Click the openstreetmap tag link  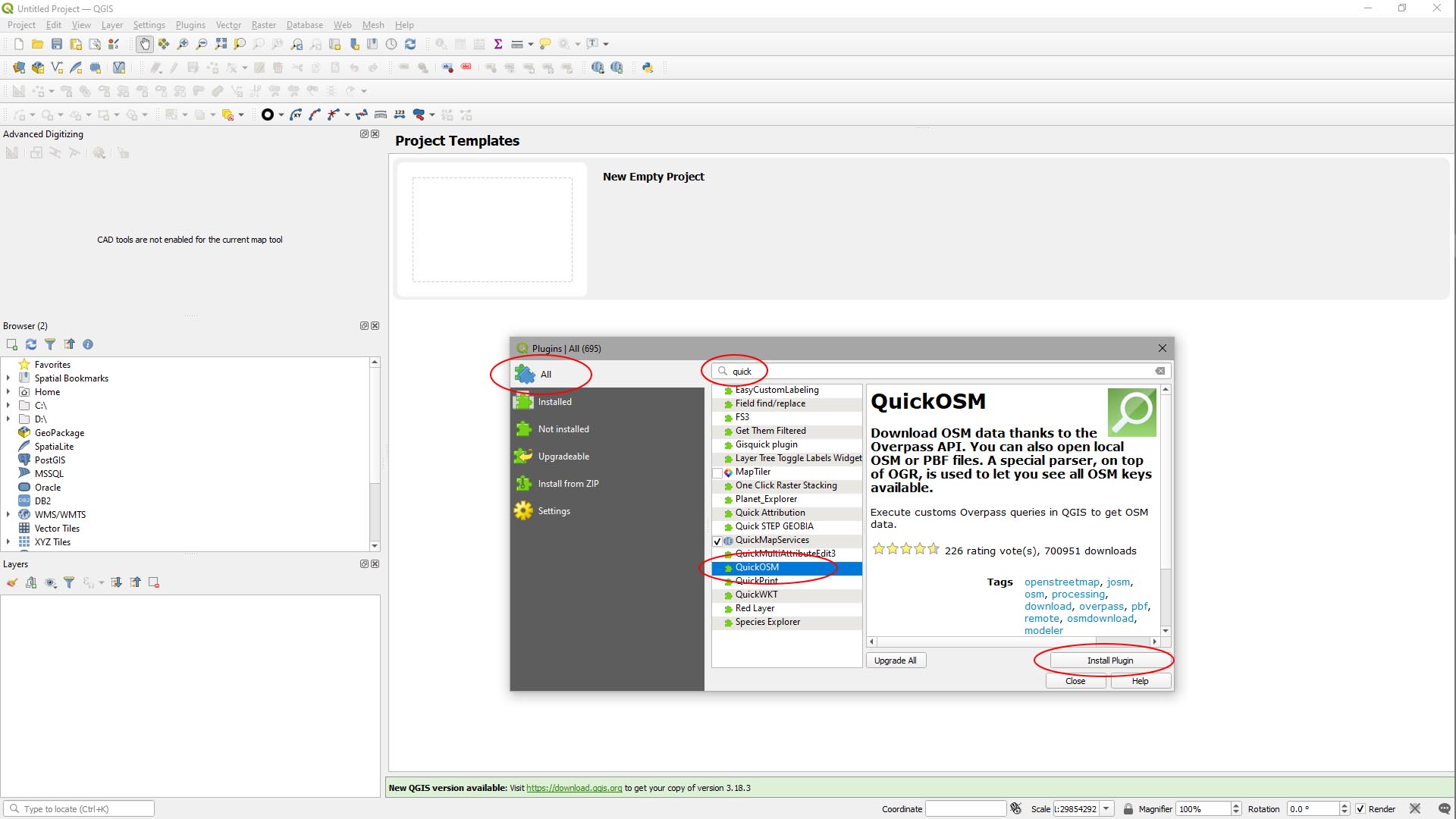click(x=1062, y=582)
